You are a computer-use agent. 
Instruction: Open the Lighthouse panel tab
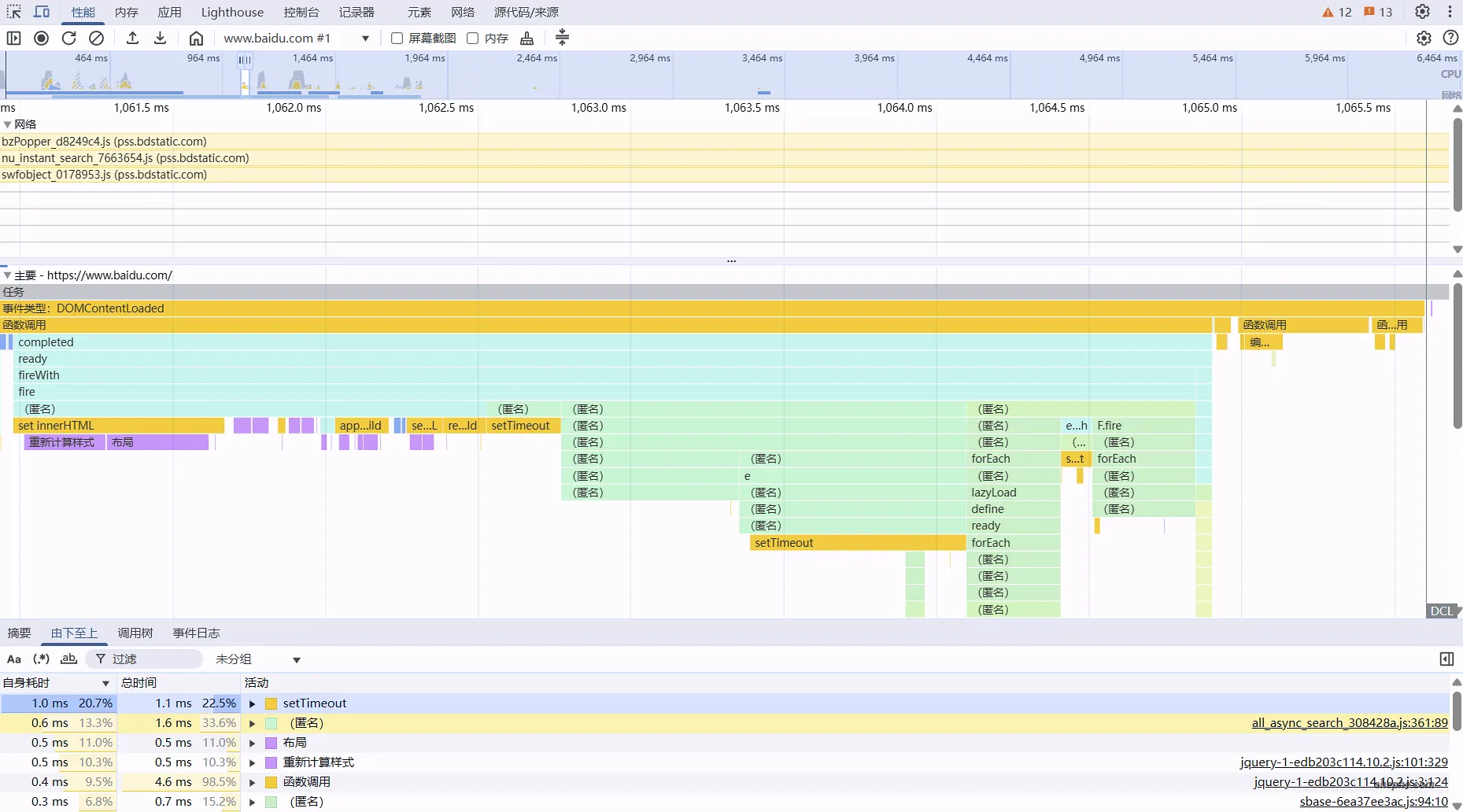[232, 12]
